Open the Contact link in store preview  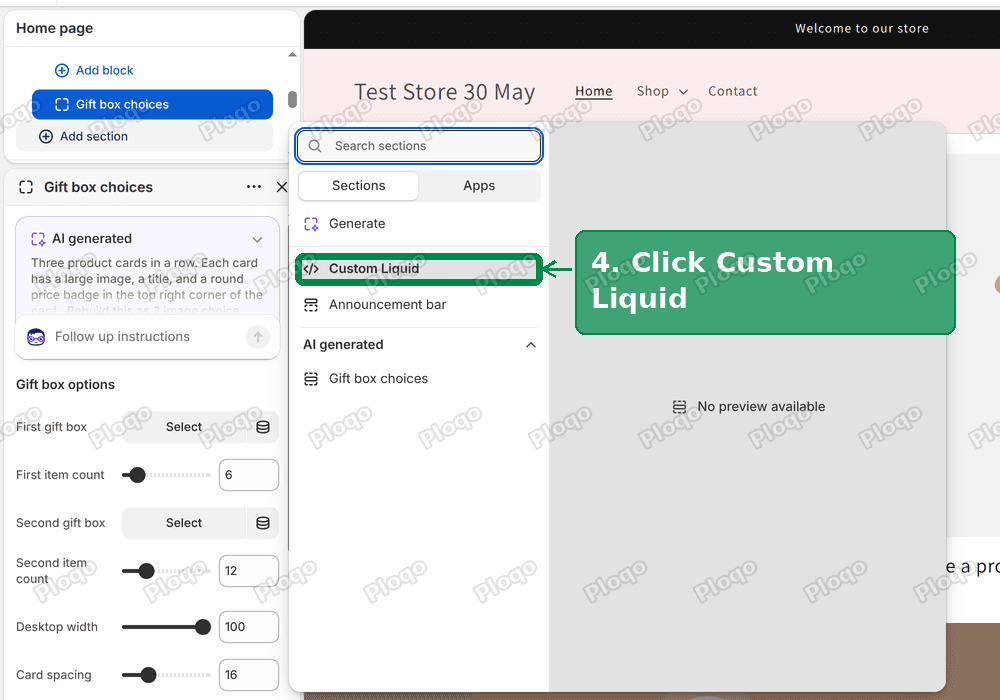pos(733,91)
